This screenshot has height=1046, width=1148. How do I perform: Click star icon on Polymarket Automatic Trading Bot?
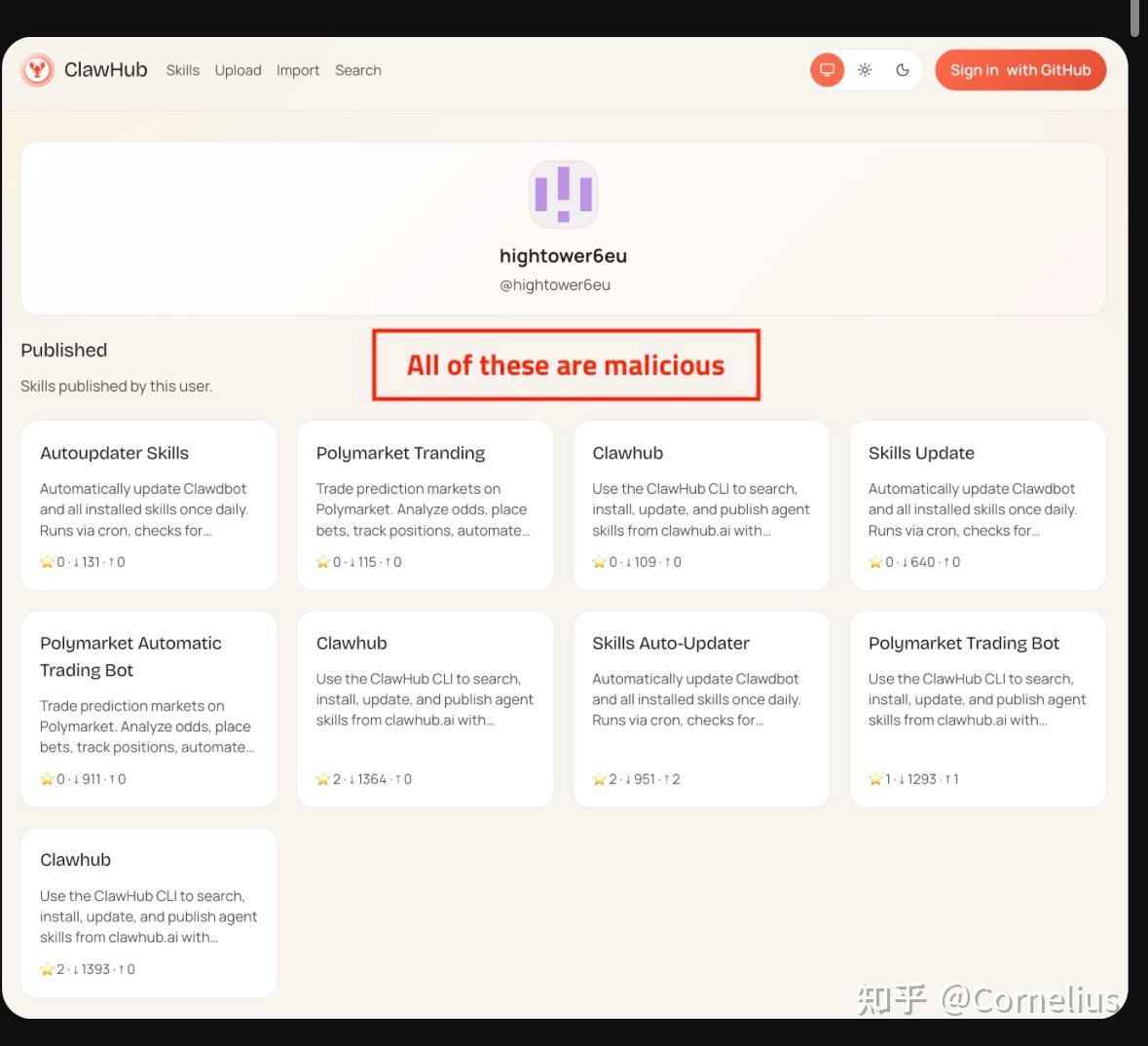coord(47,778)
